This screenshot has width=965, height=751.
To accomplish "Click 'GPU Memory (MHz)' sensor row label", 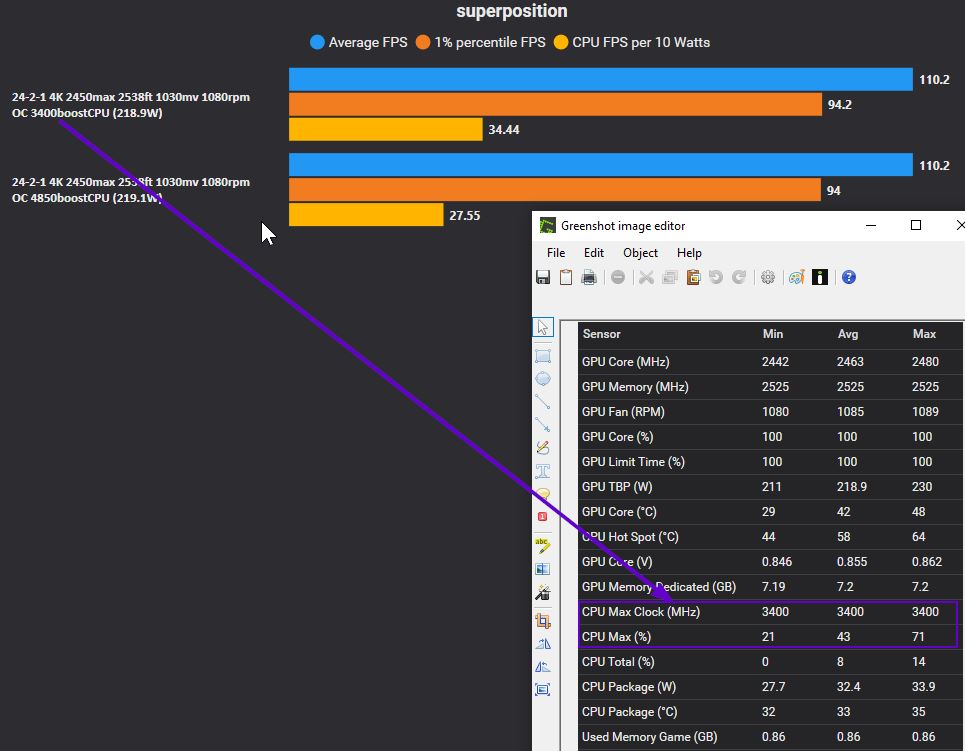I will click(635, 387).
